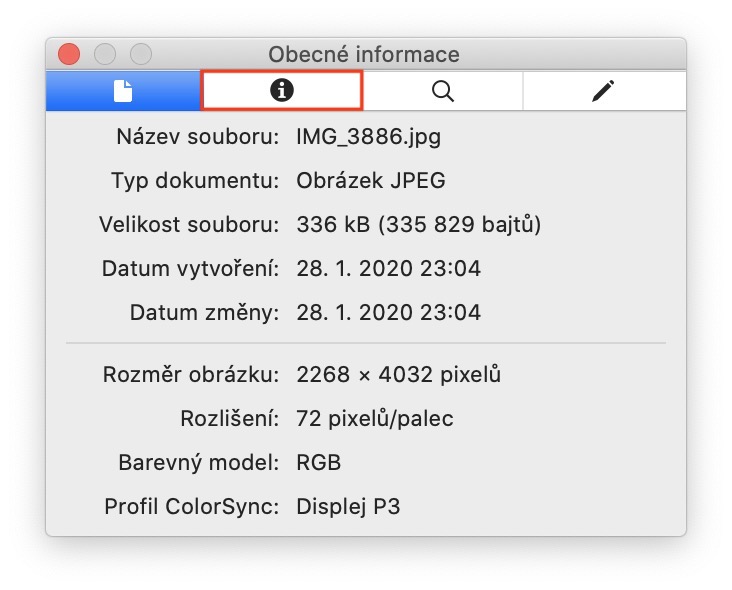
Task: Click the window title Obecné informace
Action: pyautogui.click(x=364, y=55)
